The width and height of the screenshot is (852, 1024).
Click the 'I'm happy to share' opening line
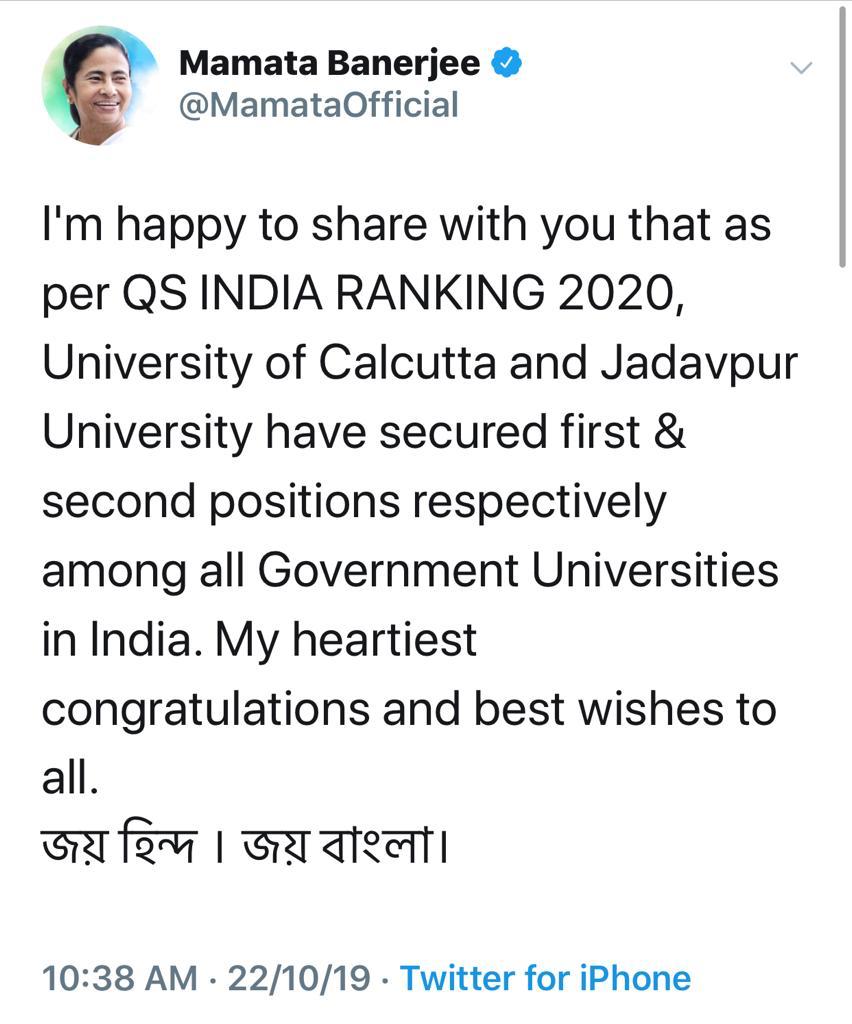[x=237, y=225]
